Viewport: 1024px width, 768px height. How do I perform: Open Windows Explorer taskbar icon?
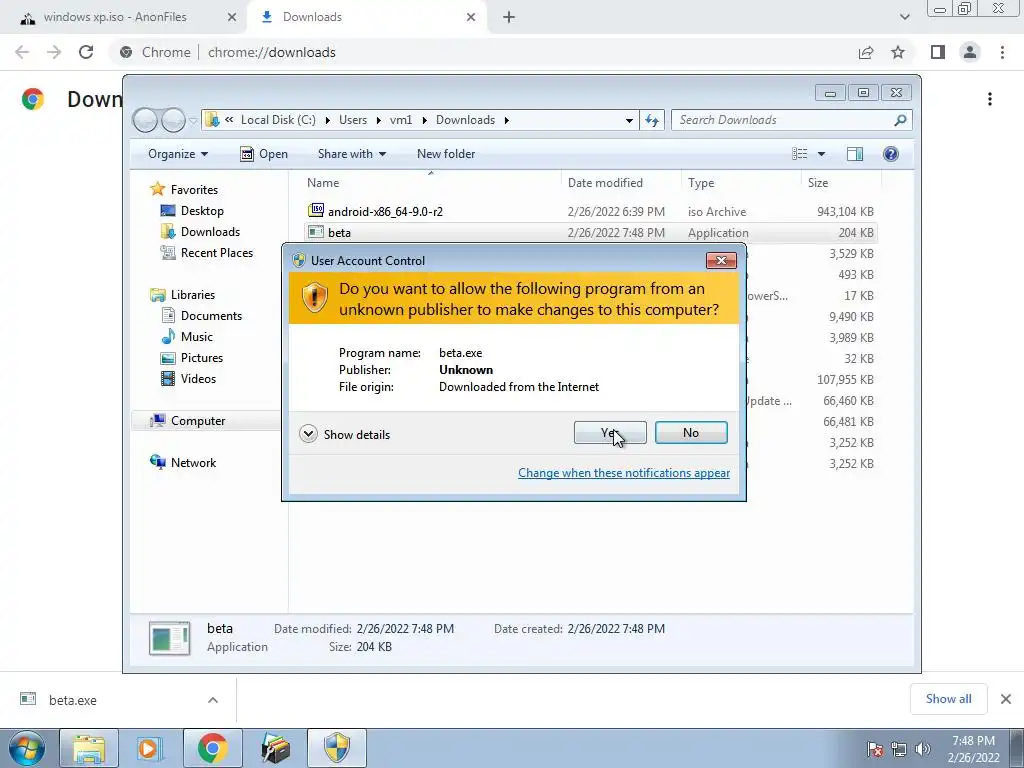(89, 748)
